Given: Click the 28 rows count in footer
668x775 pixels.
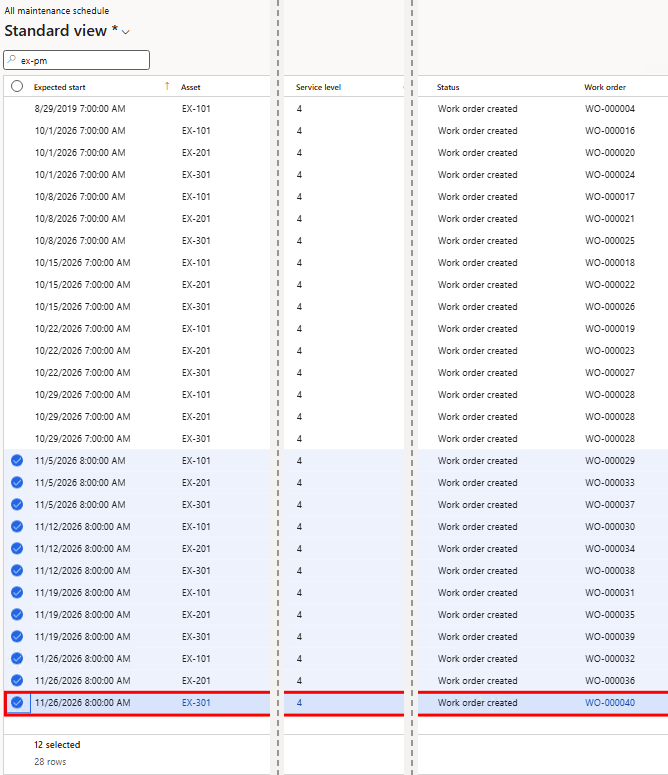Looking at the screenshot, I should tap(50, 762).
